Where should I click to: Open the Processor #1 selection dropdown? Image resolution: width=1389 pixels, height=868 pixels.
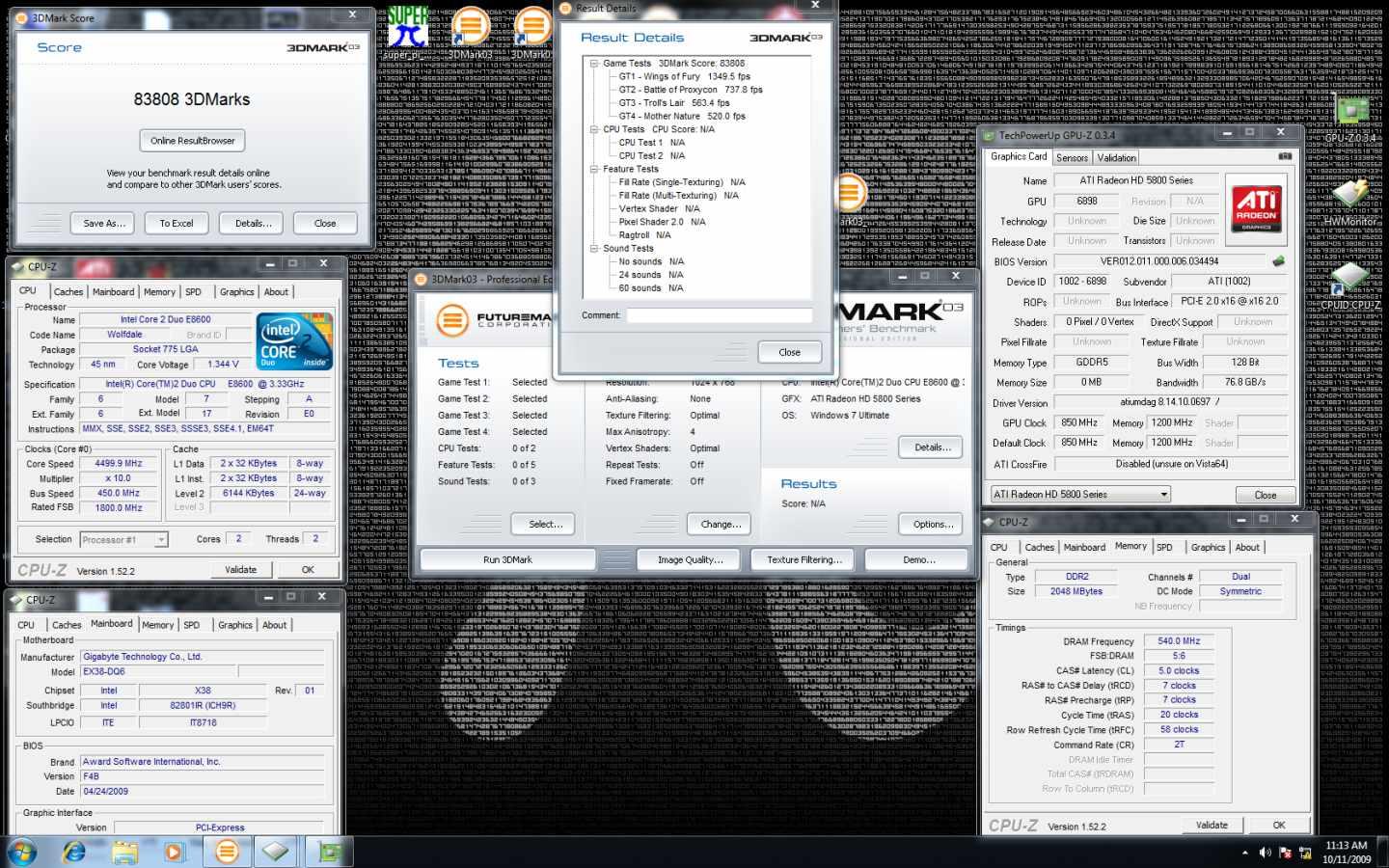(160, 540)
